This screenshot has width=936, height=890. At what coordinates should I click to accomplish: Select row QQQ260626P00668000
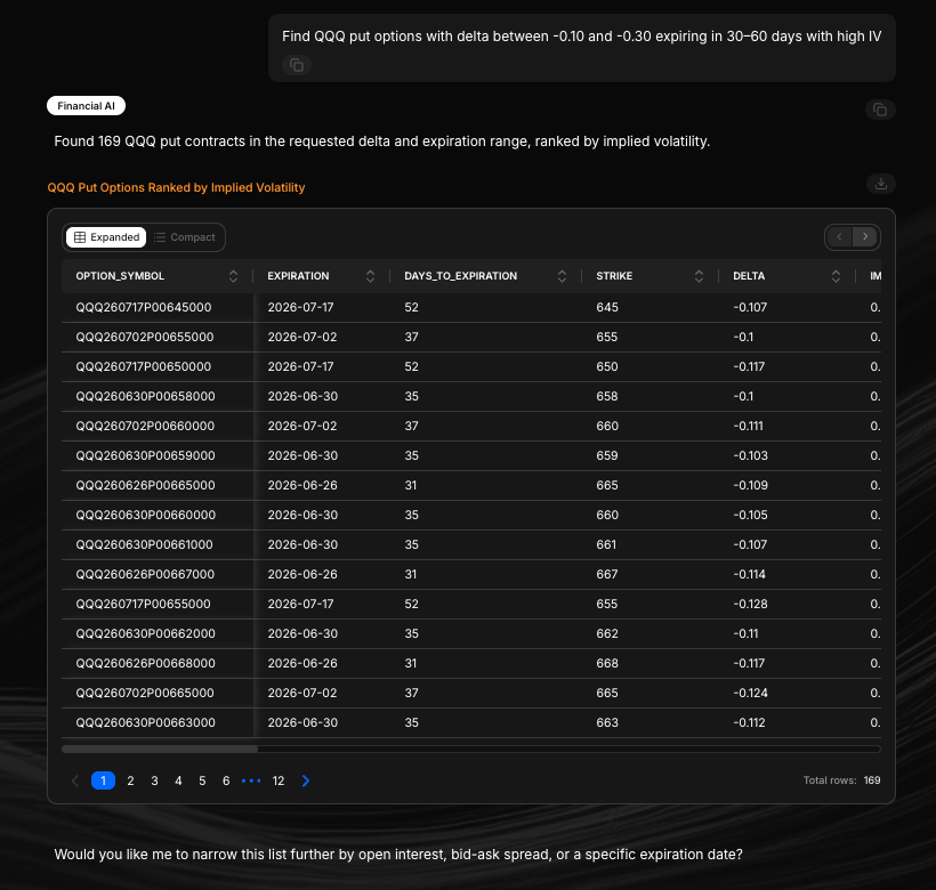point(471,663)
